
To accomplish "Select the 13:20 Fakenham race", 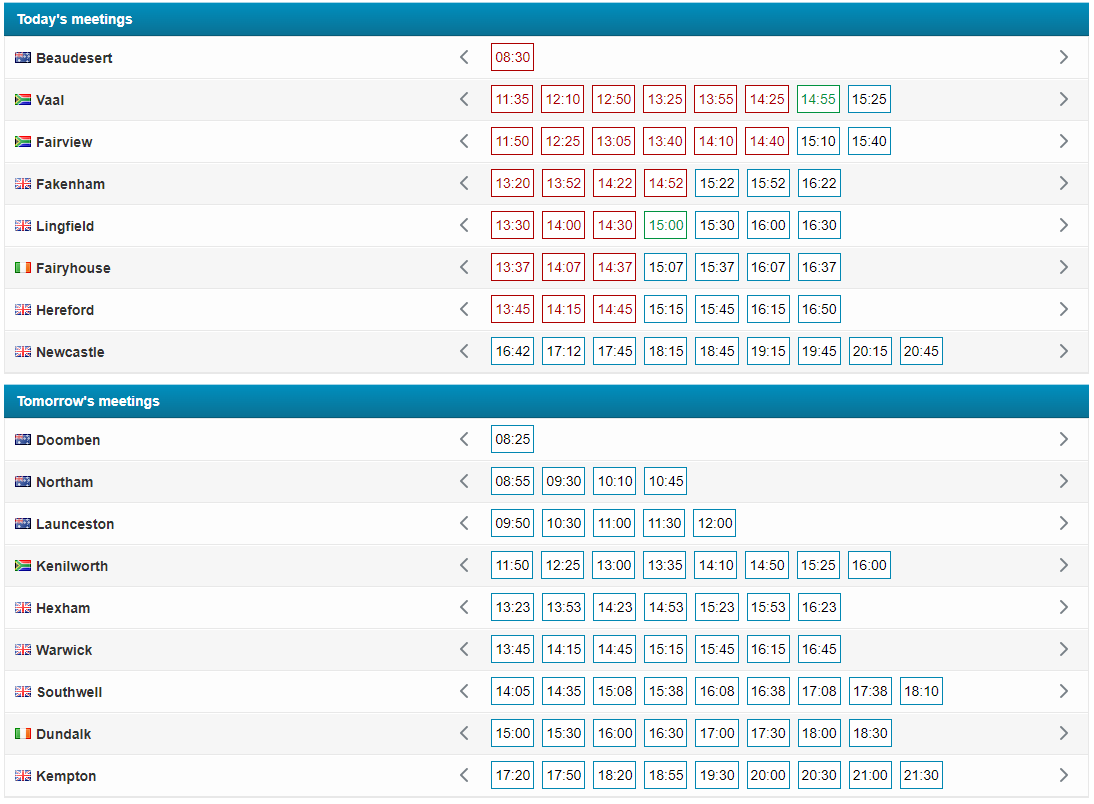I will tap(512, 183).
